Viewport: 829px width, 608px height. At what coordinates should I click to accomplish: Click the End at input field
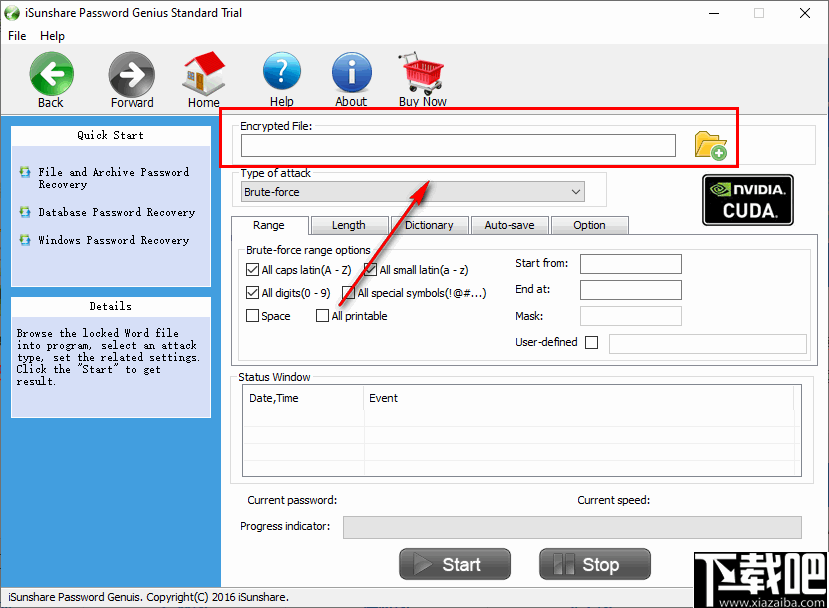631,290
